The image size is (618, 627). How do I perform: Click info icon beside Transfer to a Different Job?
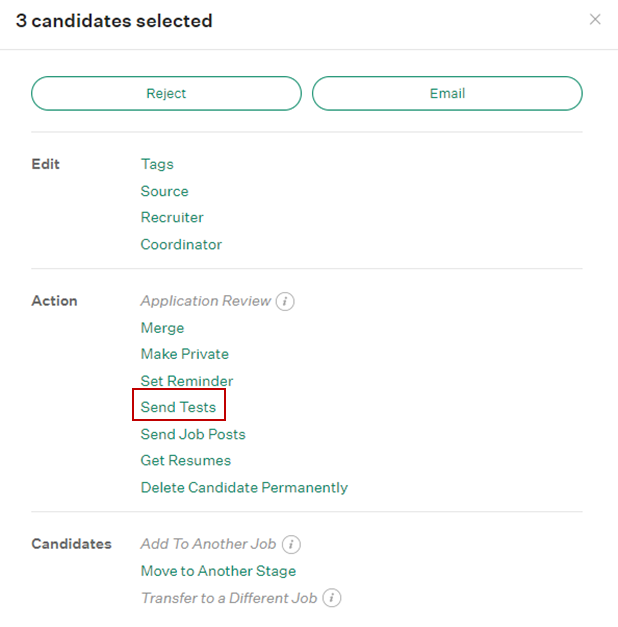[x=332, y=598]
